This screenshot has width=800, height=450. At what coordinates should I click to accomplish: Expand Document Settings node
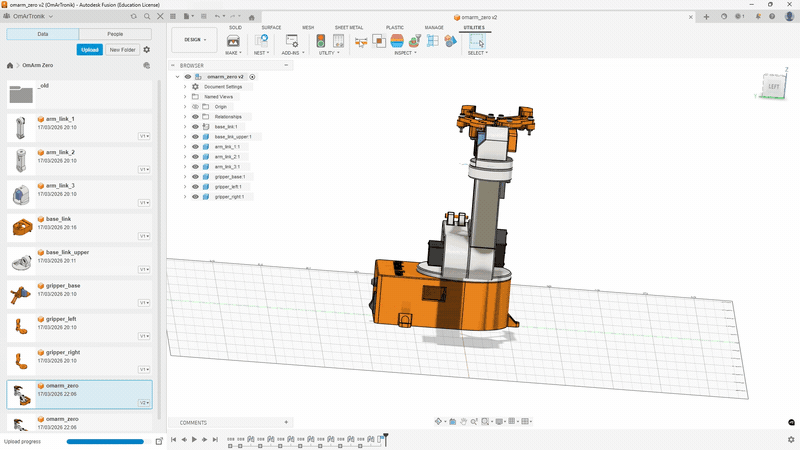point(185,87)
